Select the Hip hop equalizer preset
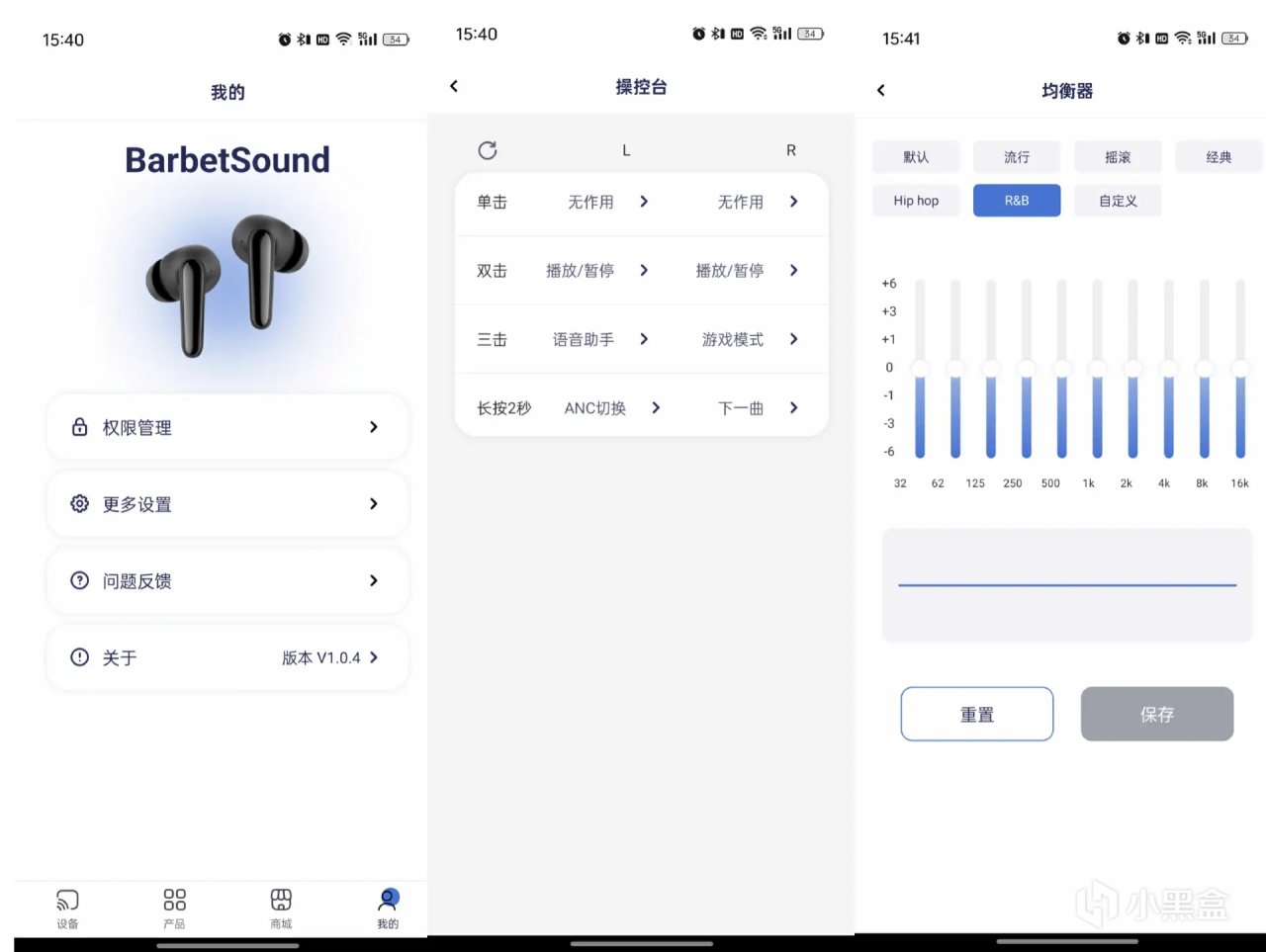1266x952 pixels. pos(916,201)
